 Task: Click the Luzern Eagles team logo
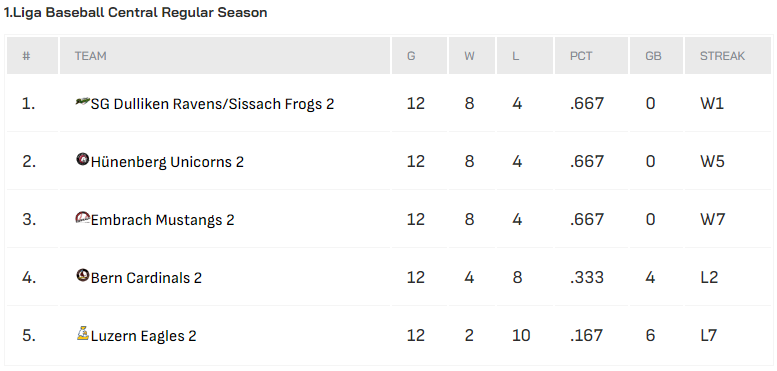[x=82, y=333]
